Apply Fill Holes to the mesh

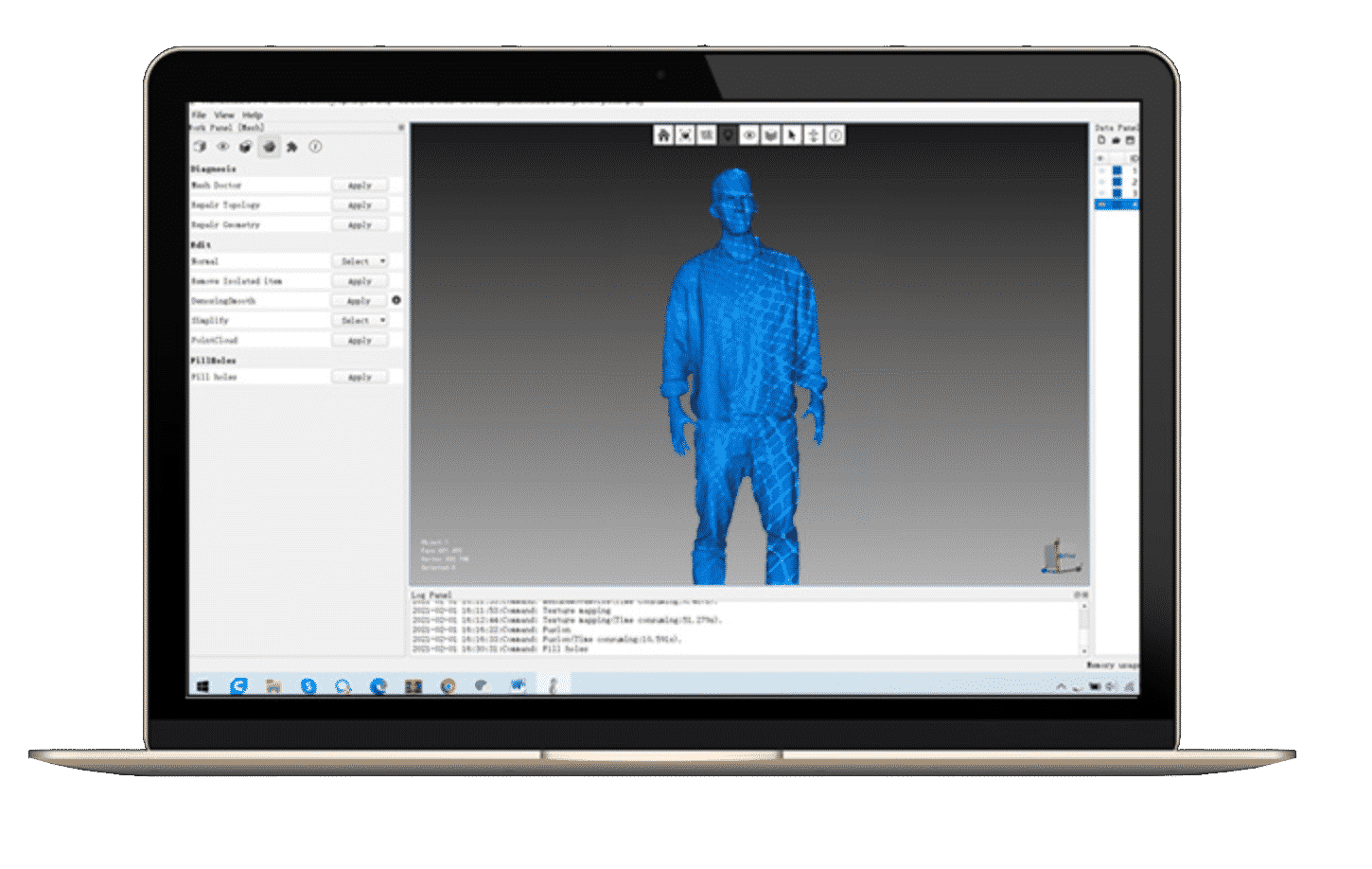tap(360, 376)
